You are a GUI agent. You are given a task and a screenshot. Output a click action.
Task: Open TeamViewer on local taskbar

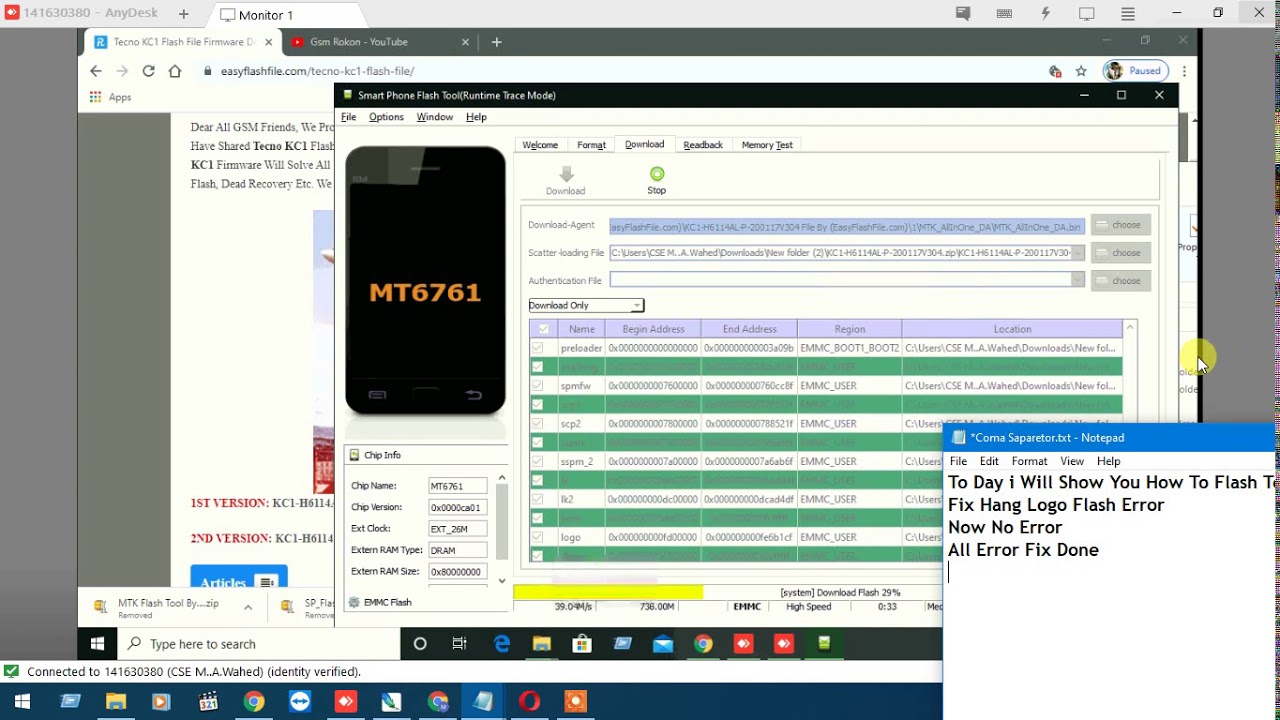(x=299, y=702)
